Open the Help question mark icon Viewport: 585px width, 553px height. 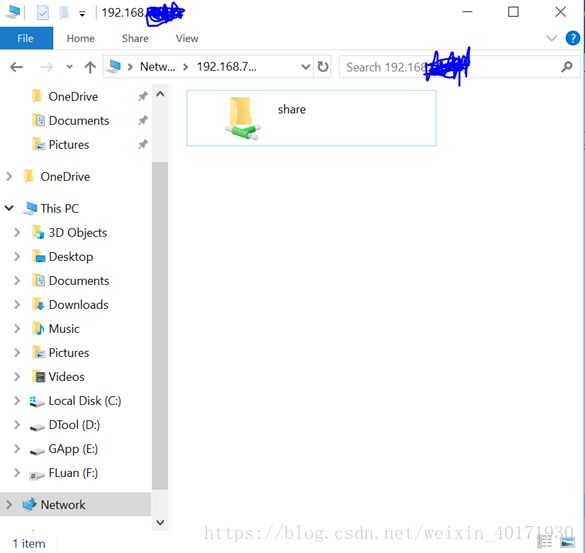click(573, 38)
